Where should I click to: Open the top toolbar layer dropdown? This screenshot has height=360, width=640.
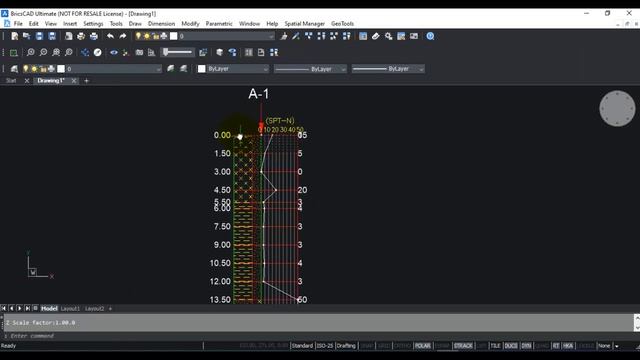click(271, 36)
